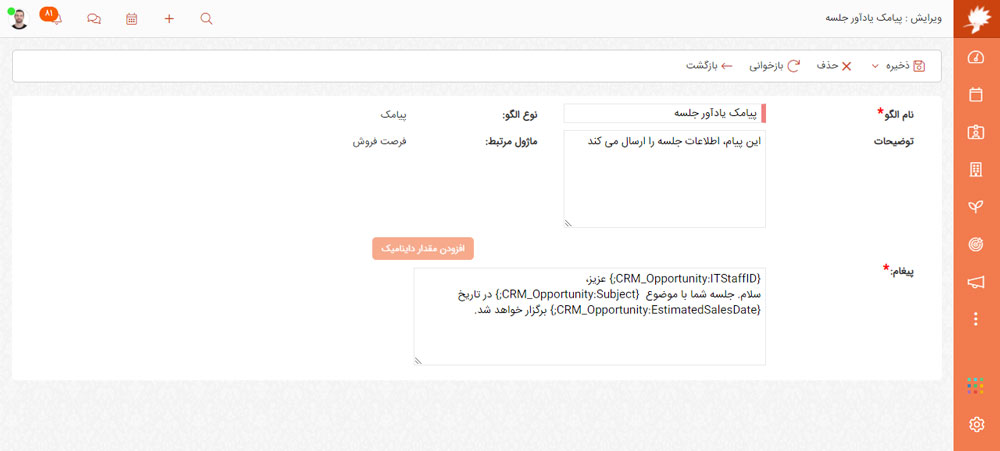Click the search magnifier in top bar
Image resolution: width=1000 pixels, height=451 pixels.
click(206, 19)
